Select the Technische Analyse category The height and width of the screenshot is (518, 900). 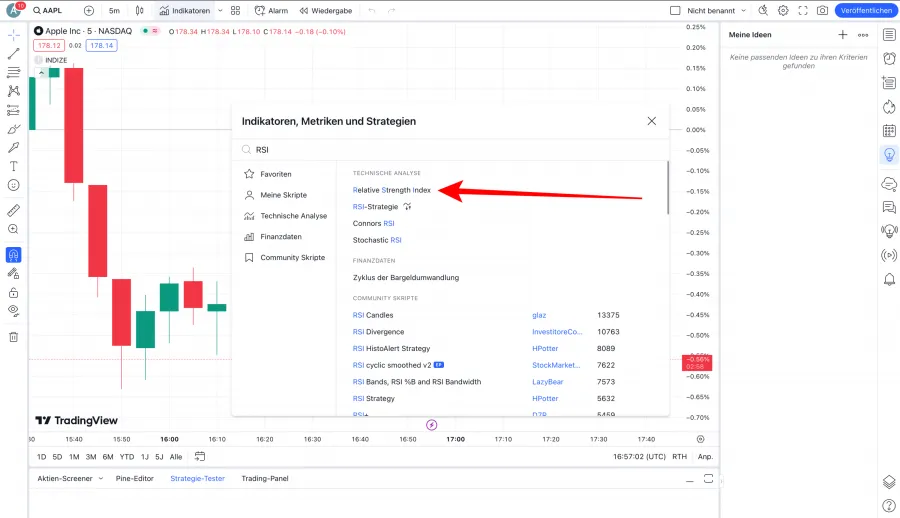pos(284,216)
